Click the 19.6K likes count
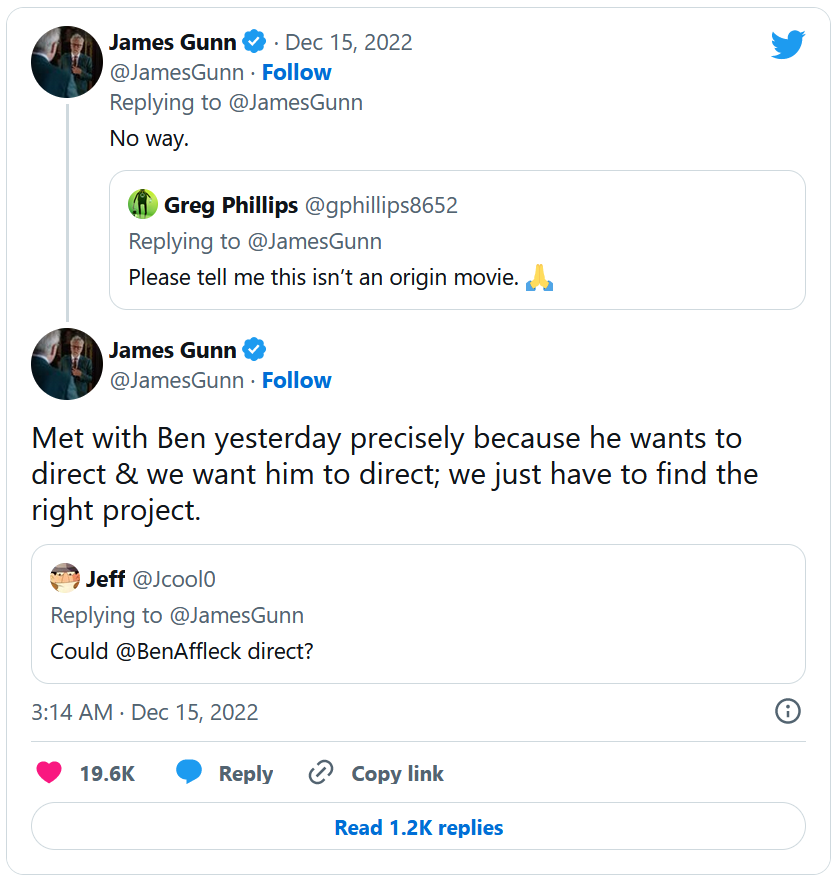This screenshot has height=884, width=837. [x=107, y=773]
